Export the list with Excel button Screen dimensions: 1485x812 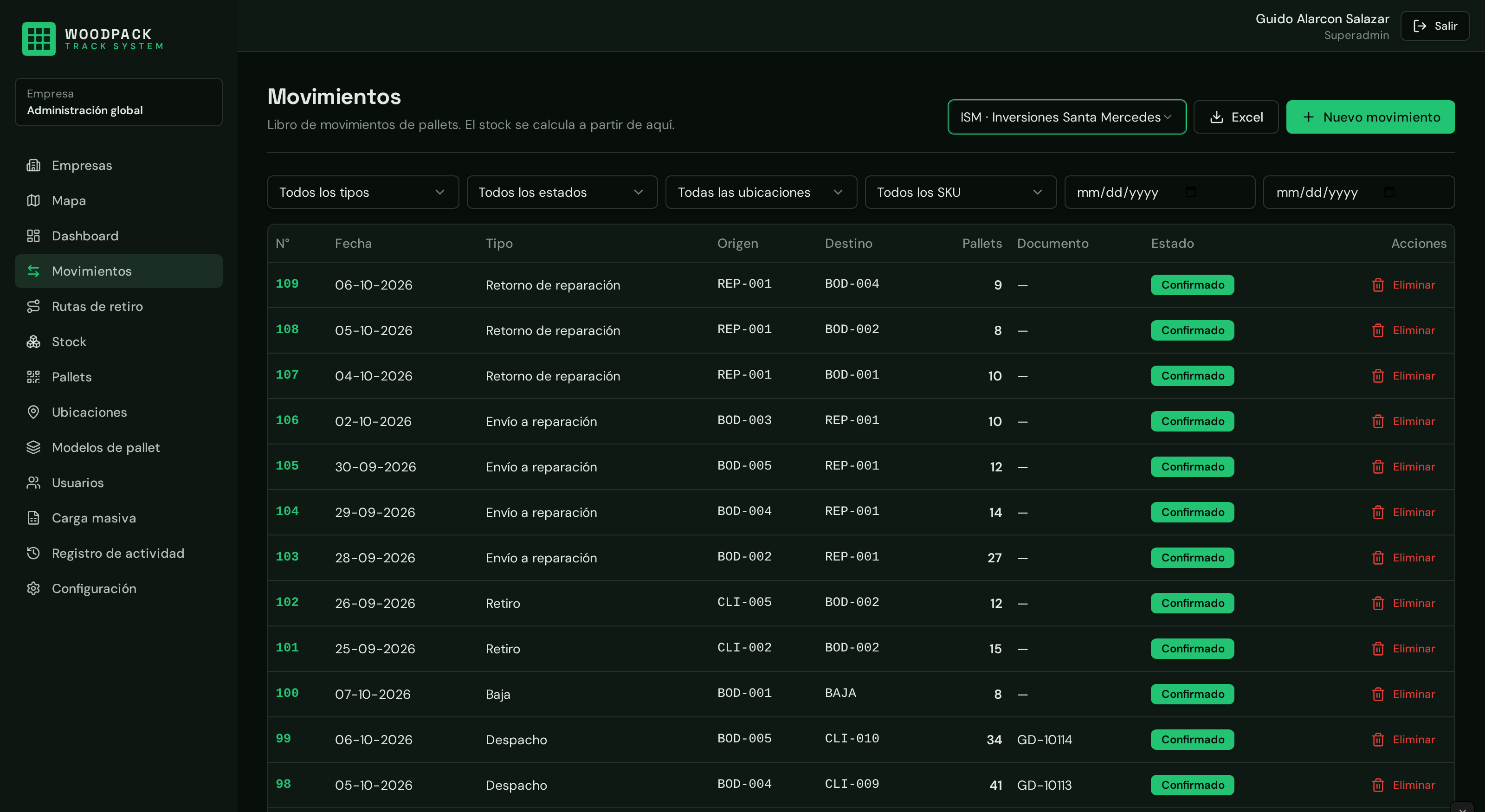pyautogui.click(x=1236, y=117)
